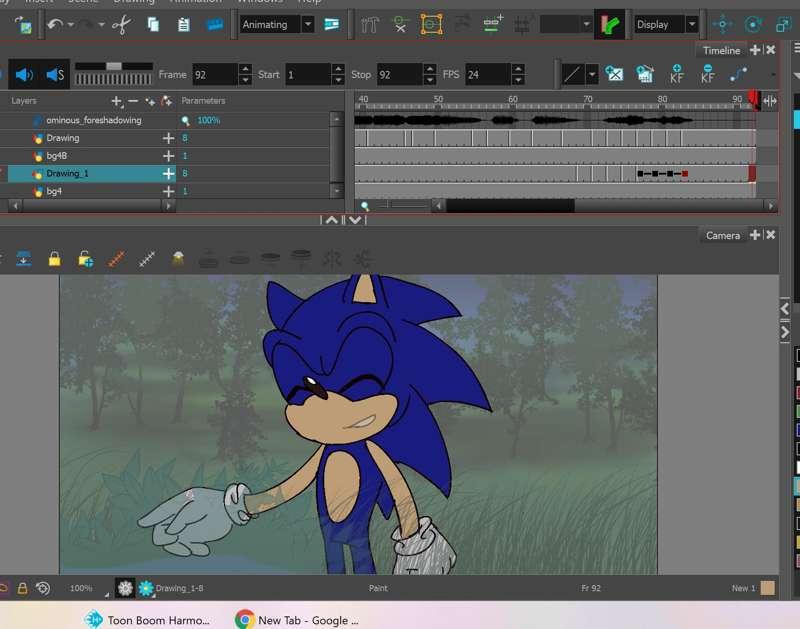Toggle the cyan gear OpenGL view button
Screen dimensions: 800x629
click(146, 588)
